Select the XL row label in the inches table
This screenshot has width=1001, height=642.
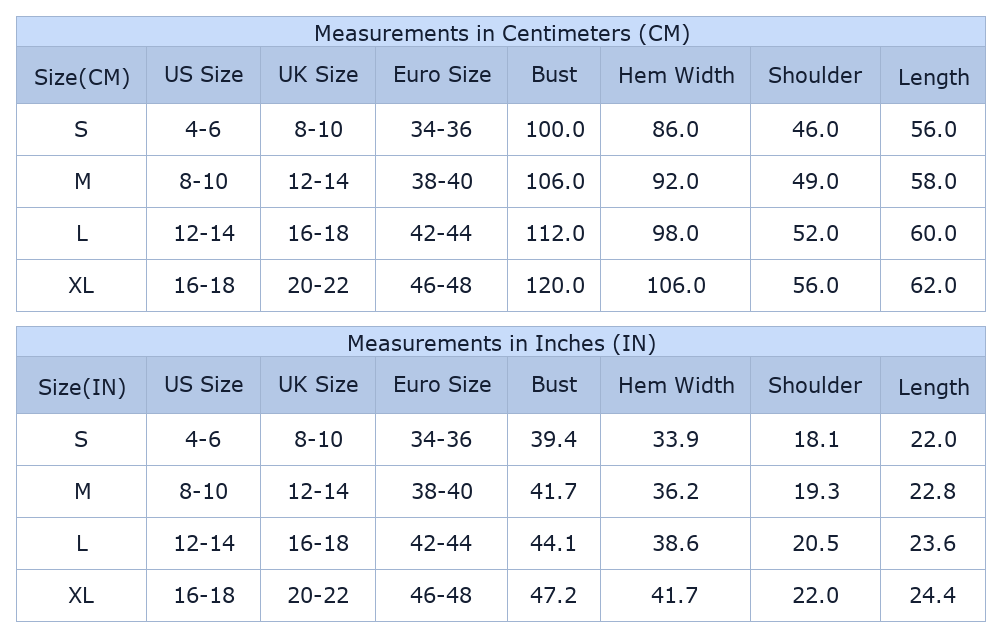82,595
